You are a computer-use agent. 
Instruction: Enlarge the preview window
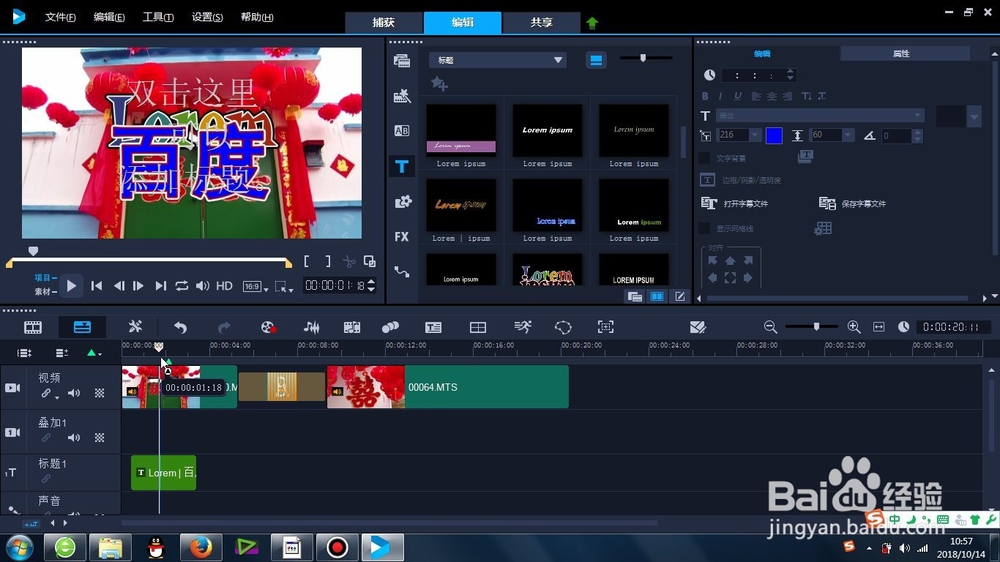369,261
